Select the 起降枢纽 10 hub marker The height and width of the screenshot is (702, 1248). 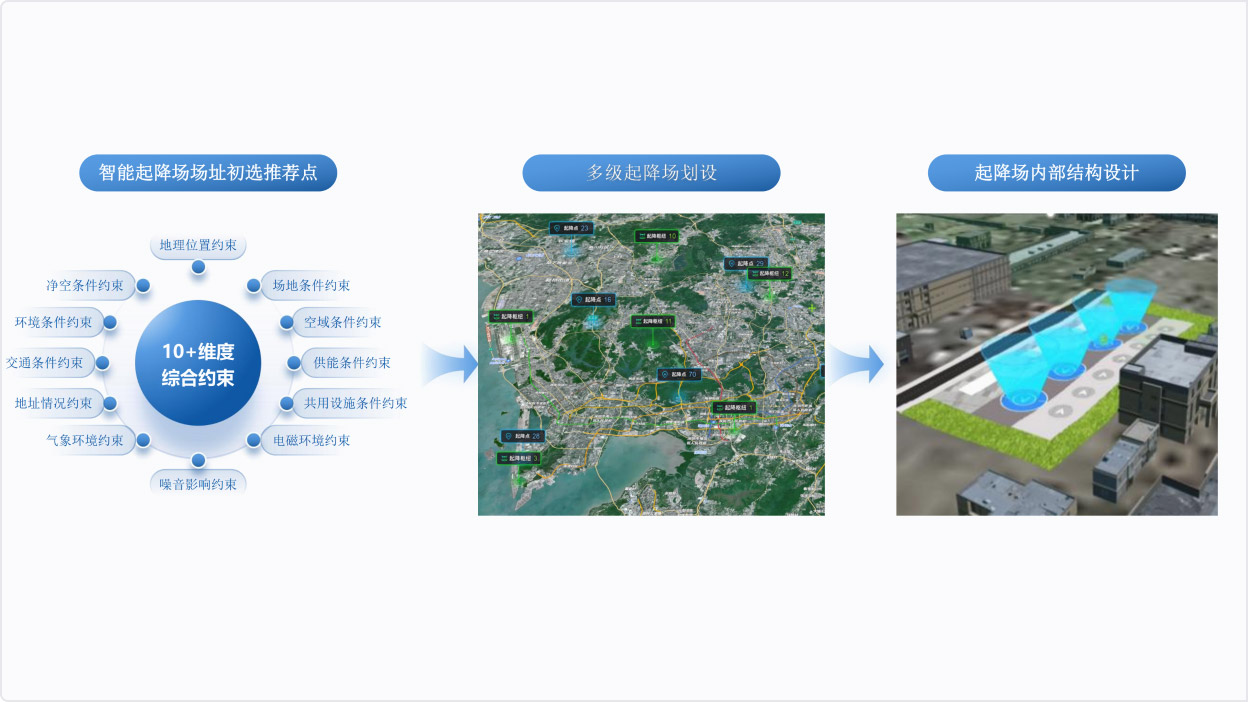point(656,236)
